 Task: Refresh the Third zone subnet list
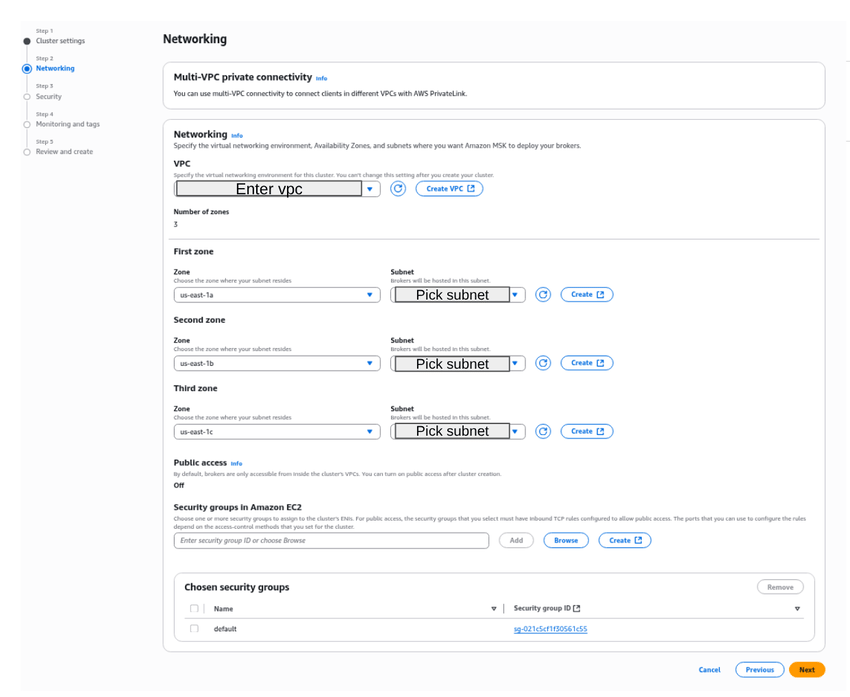click(x=543, y=431)
